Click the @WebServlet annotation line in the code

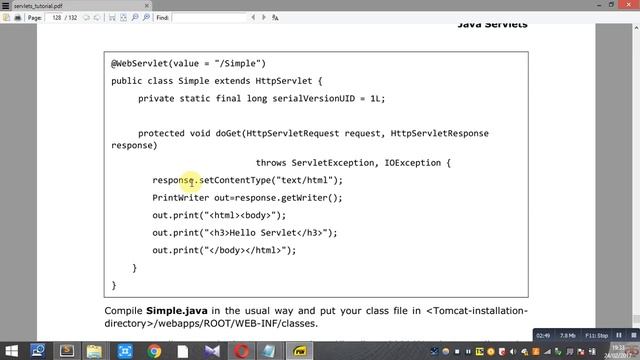[189, 64]
